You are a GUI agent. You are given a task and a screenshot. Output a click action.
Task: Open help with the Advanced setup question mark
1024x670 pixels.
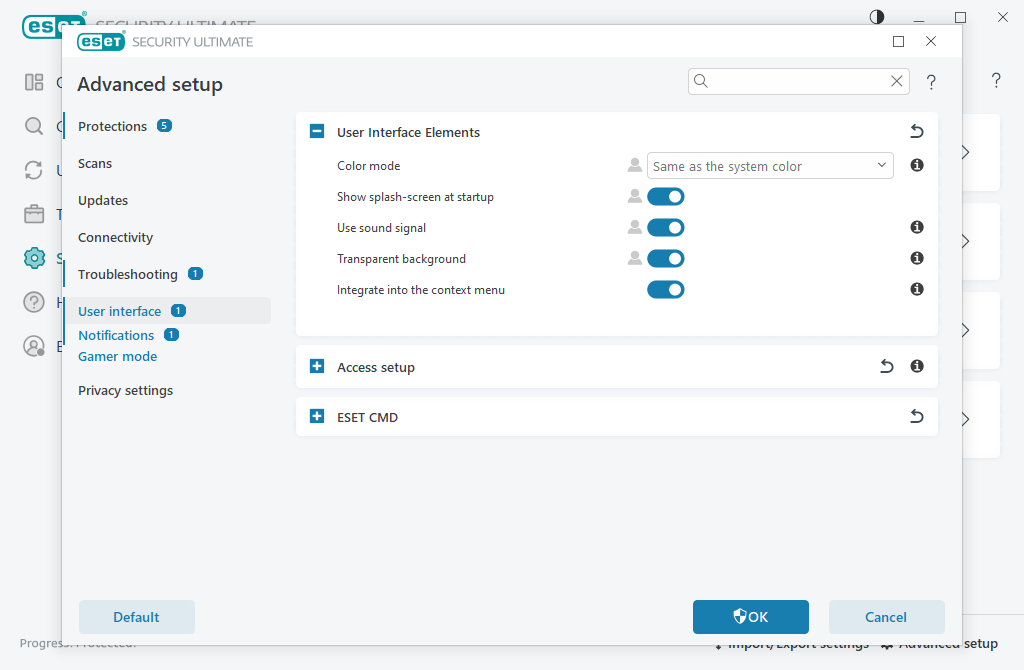931,82
